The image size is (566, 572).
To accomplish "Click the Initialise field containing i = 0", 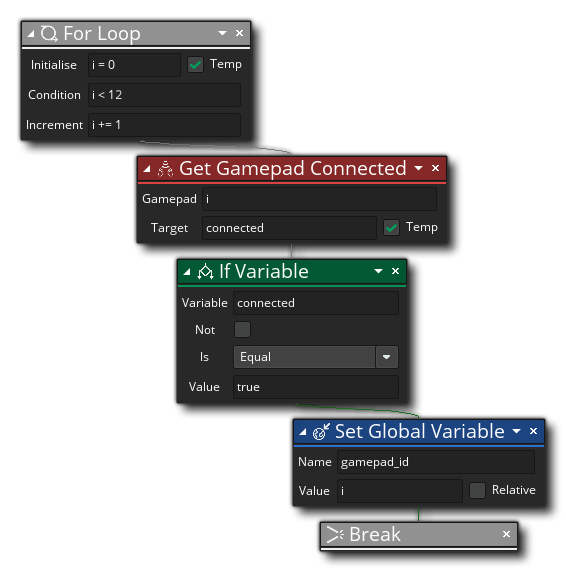I will [x=134, y=65].
